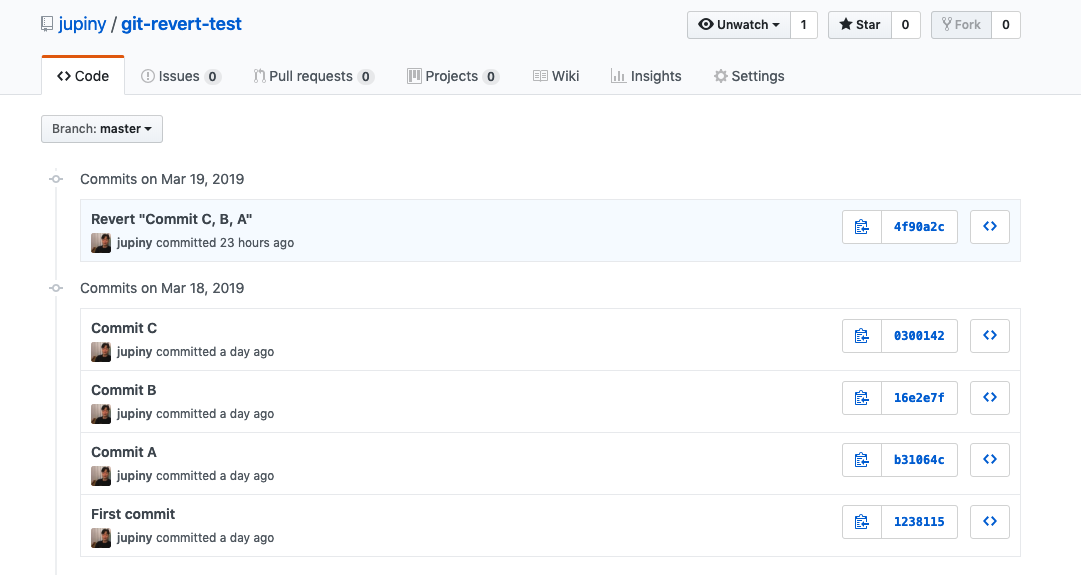Screen dimensions: 1081x575
Task: Open commit hash 4f90a2c
Action: coord(919,227)
